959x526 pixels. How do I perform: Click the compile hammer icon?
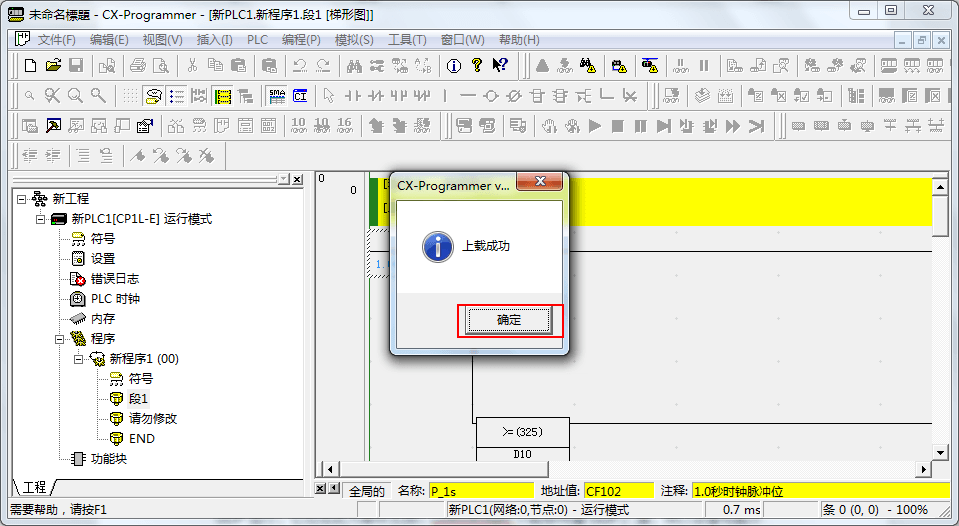pos(53,126)
